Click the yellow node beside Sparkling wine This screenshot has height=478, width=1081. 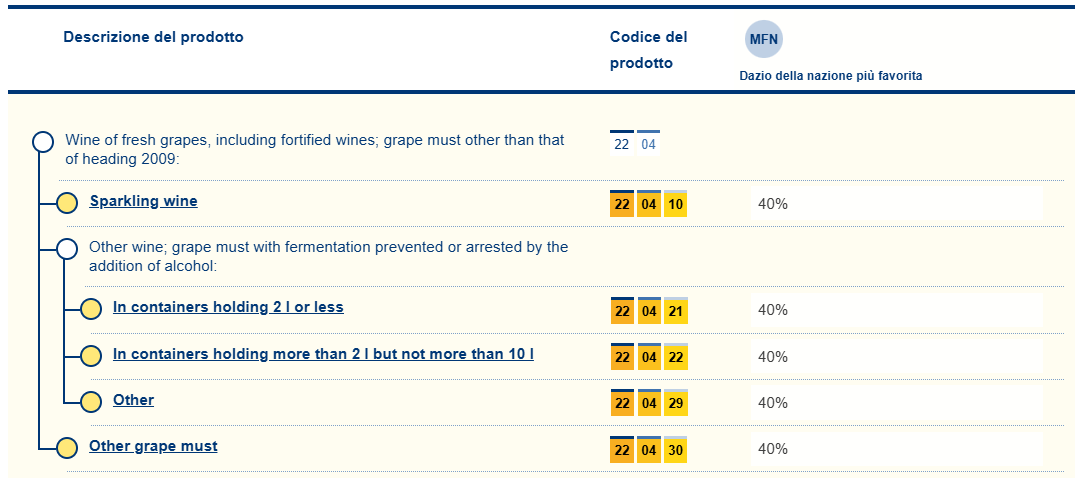click(67, 203)
